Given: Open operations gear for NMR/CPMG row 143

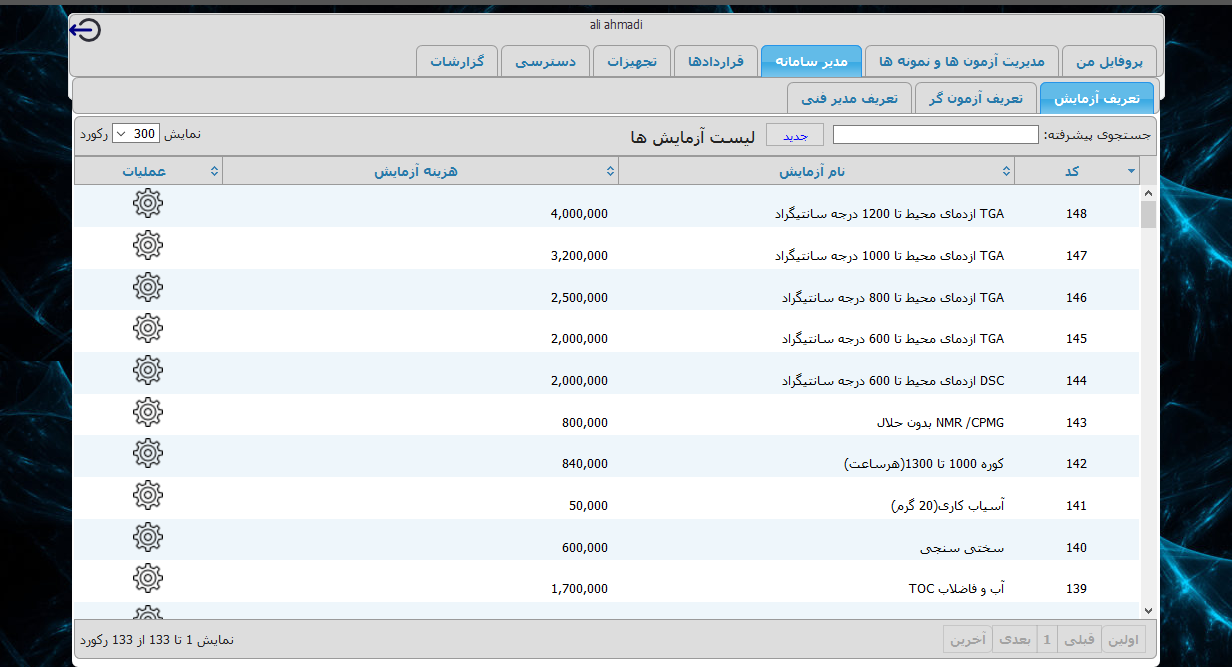Looking at the screenshot, I should pyautogui.click(x=148, y=412).
